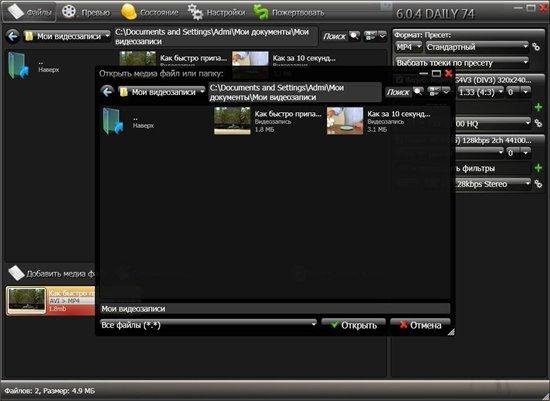
Task: Click the dialog's view mode icon
Action: [x=434, y=92]
